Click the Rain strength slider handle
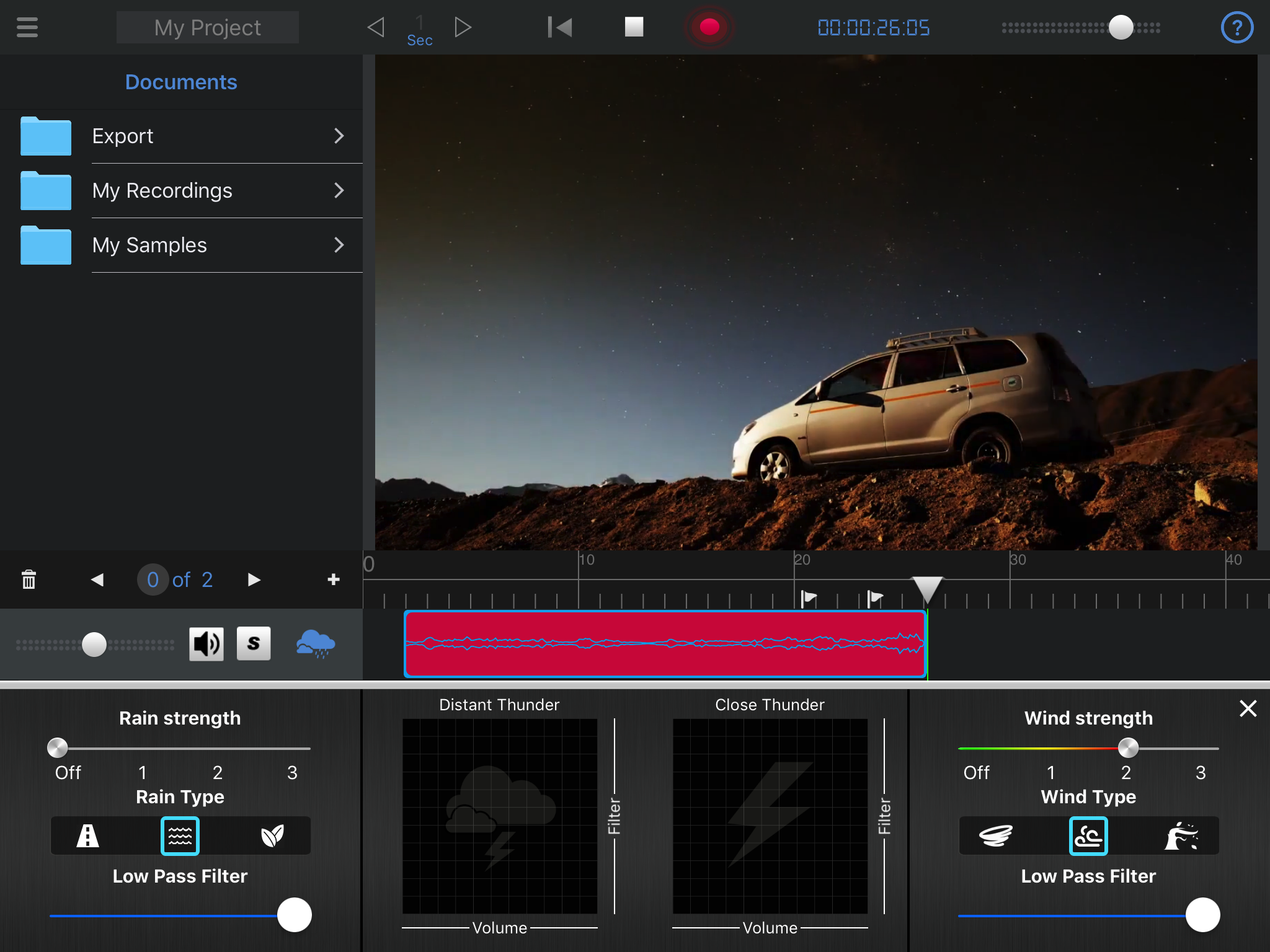This screenshot has height=952, width=1270. point(58,748)
